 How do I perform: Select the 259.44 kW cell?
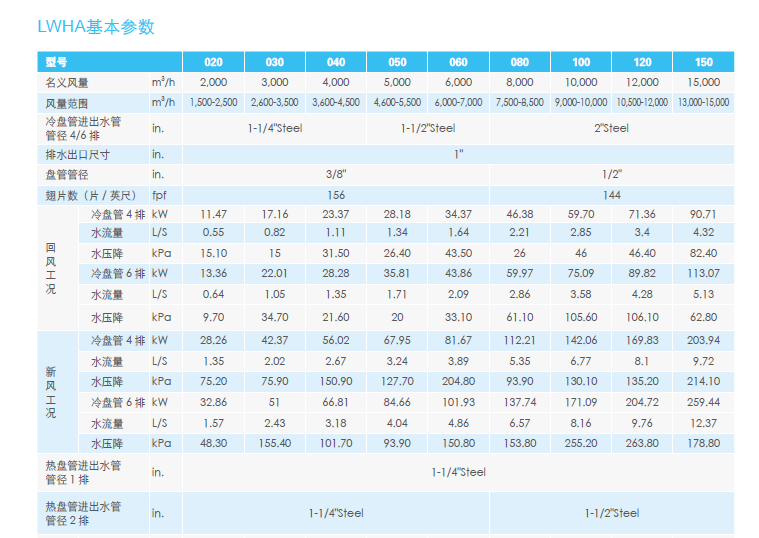[x=703, y=402]
